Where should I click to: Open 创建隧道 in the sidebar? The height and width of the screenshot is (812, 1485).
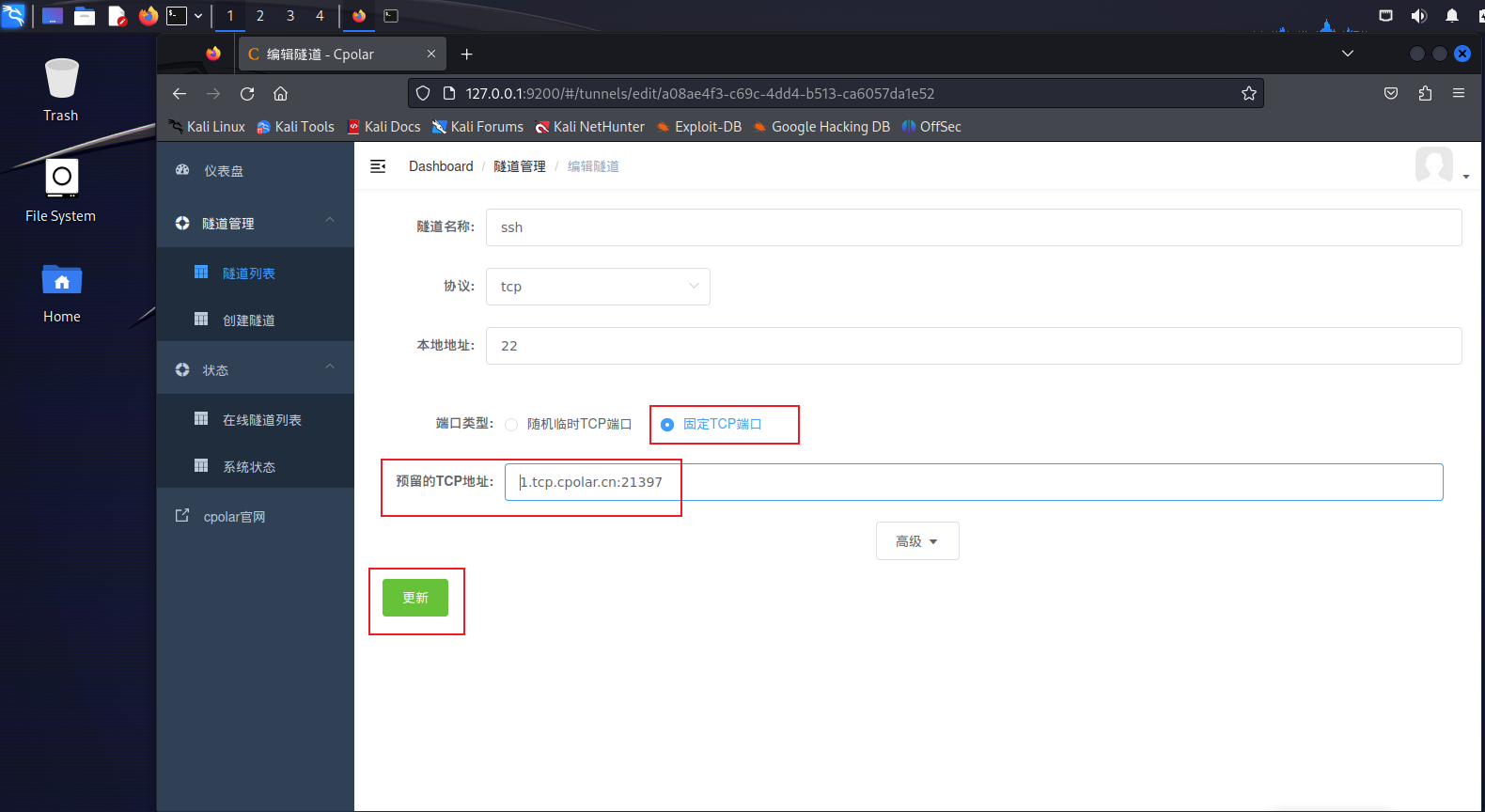click(x=256, y=320)
